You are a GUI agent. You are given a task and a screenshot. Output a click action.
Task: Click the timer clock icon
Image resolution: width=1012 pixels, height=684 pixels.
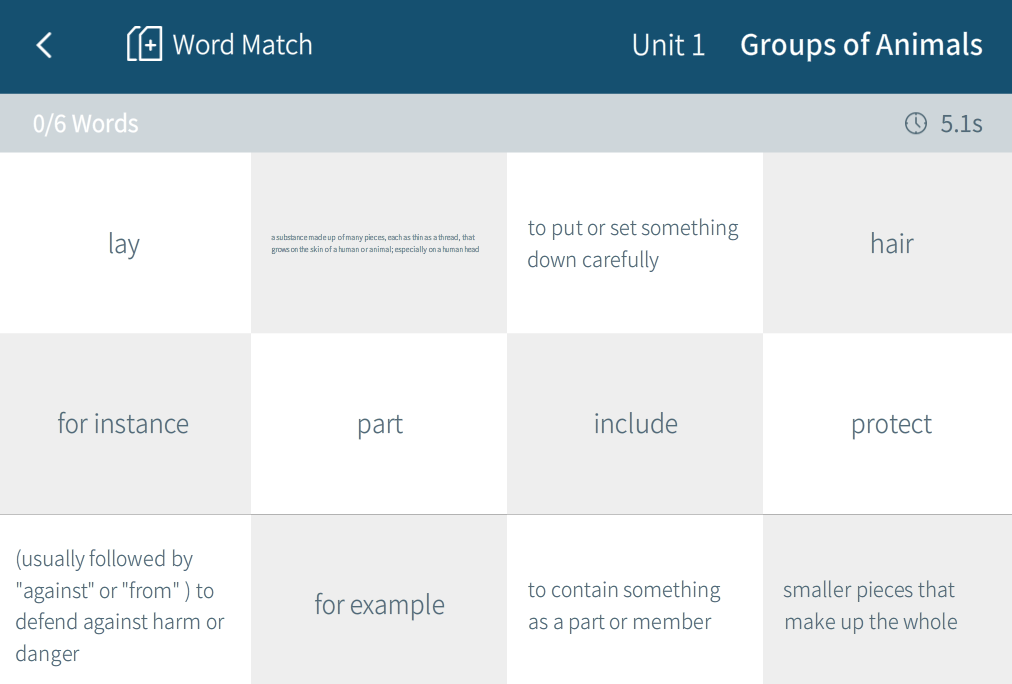pos(915,123)
